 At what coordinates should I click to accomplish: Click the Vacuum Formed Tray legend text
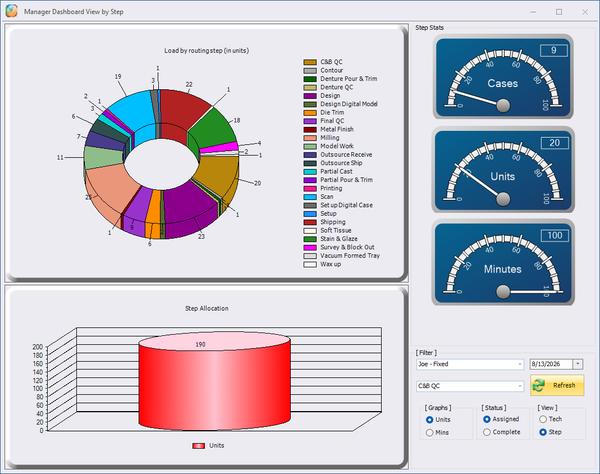pyautogui.click(x=350, y=256)
